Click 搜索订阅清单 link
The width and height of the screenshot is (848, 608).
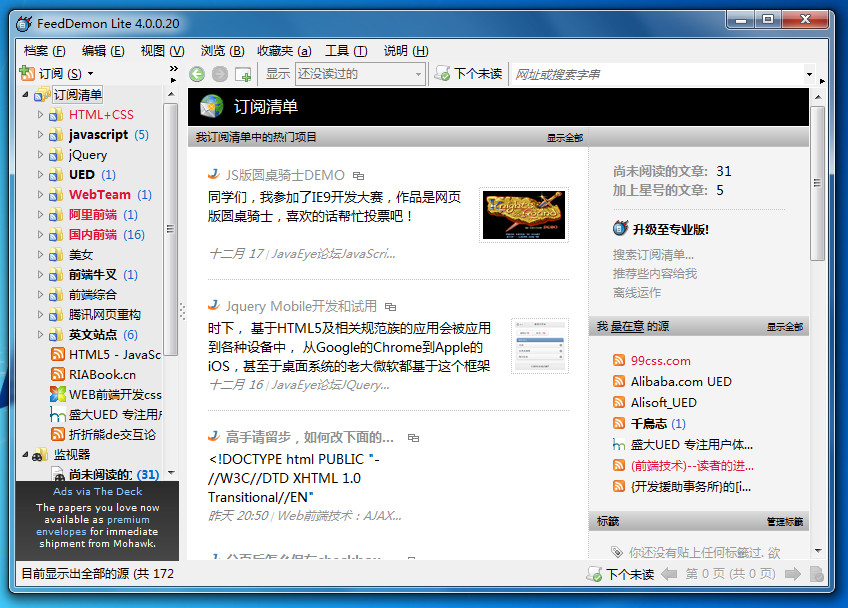click(x=653, y=254)
